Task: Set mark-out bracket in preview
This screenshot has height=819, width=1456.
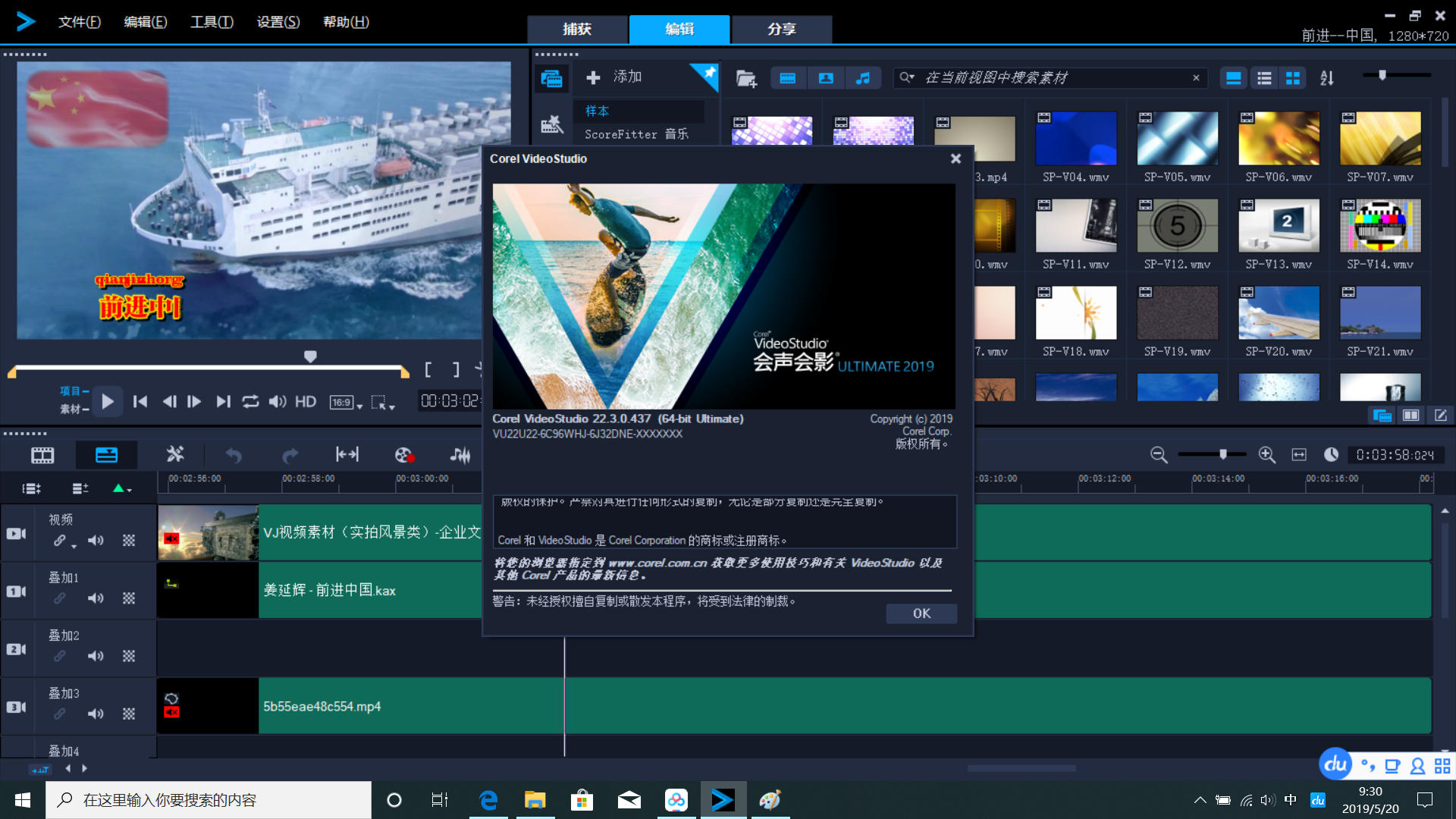Action: pos(456,369)
